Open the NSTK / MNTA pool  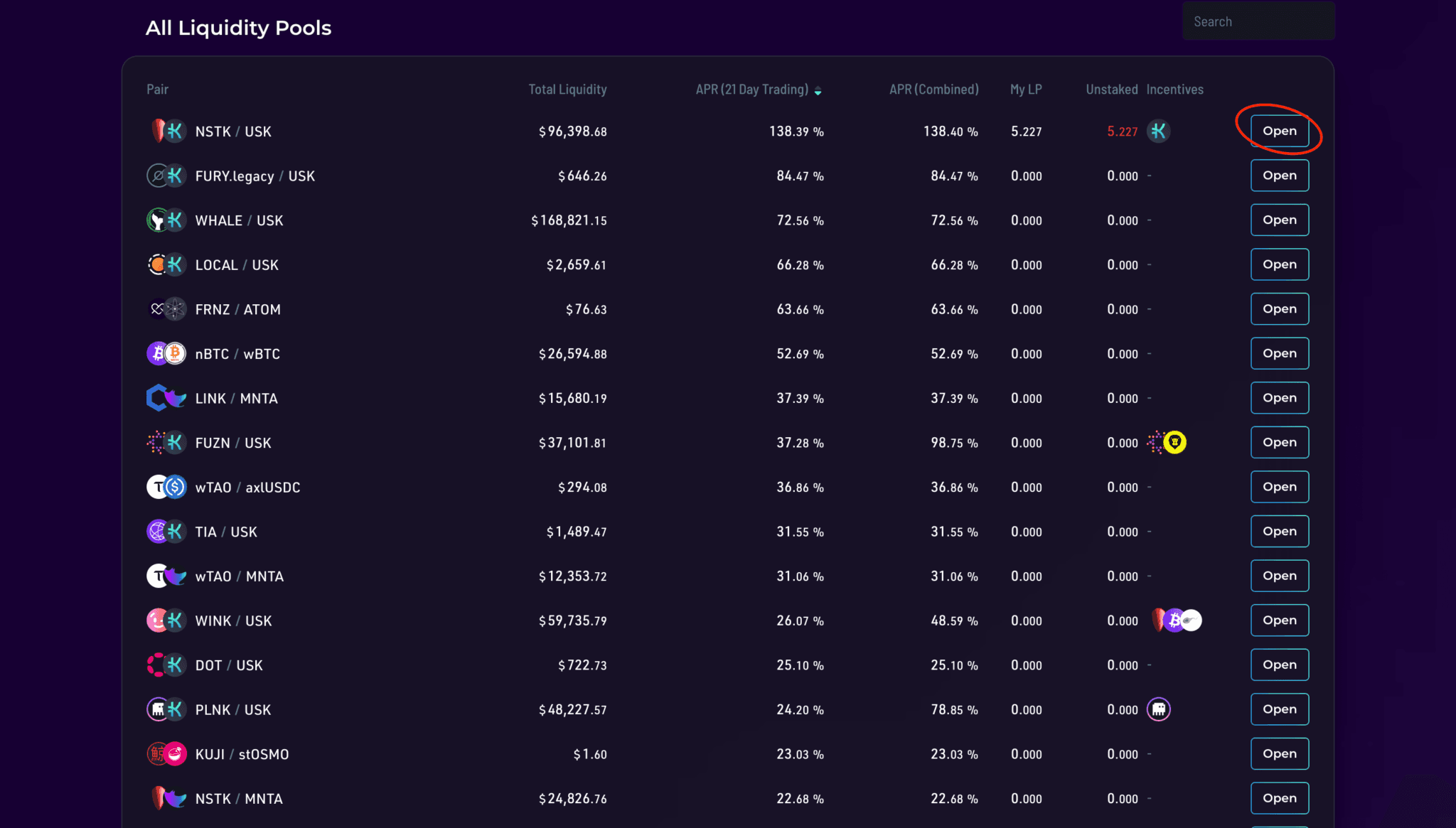pos(1280,798)
